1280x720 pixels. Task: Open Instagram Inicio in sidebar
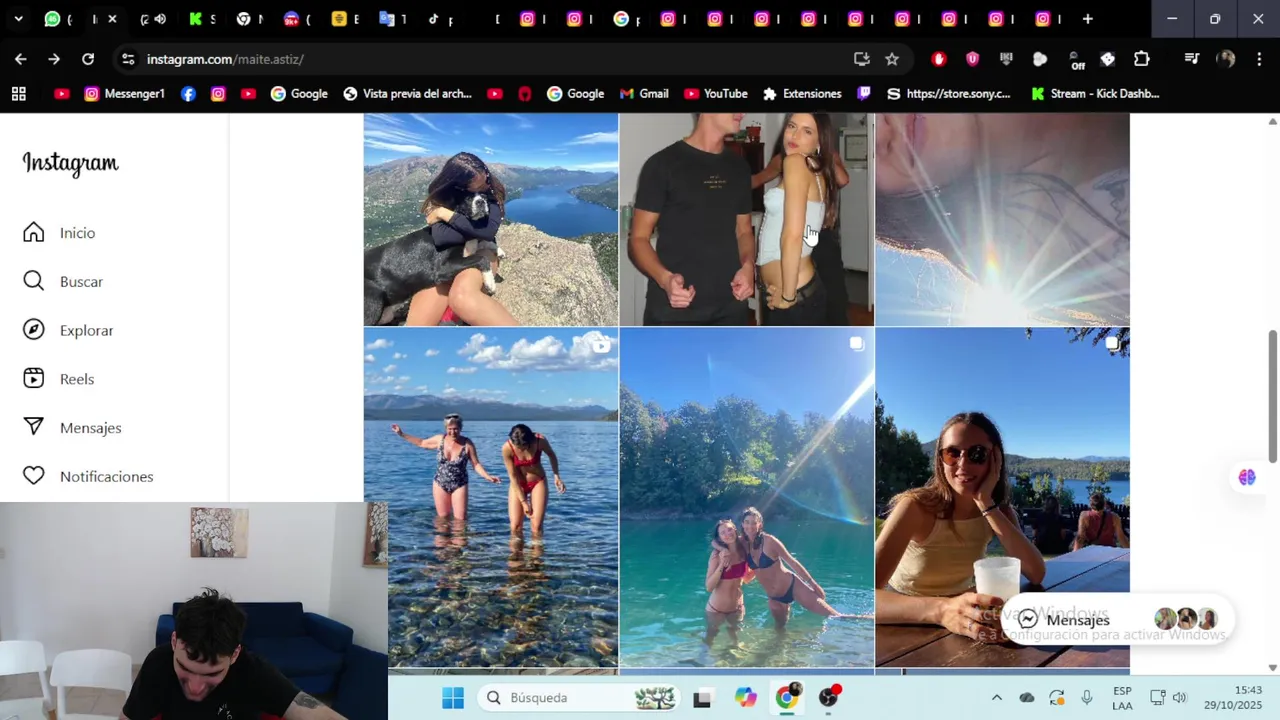pyautogui.click(x=60, y=233)
